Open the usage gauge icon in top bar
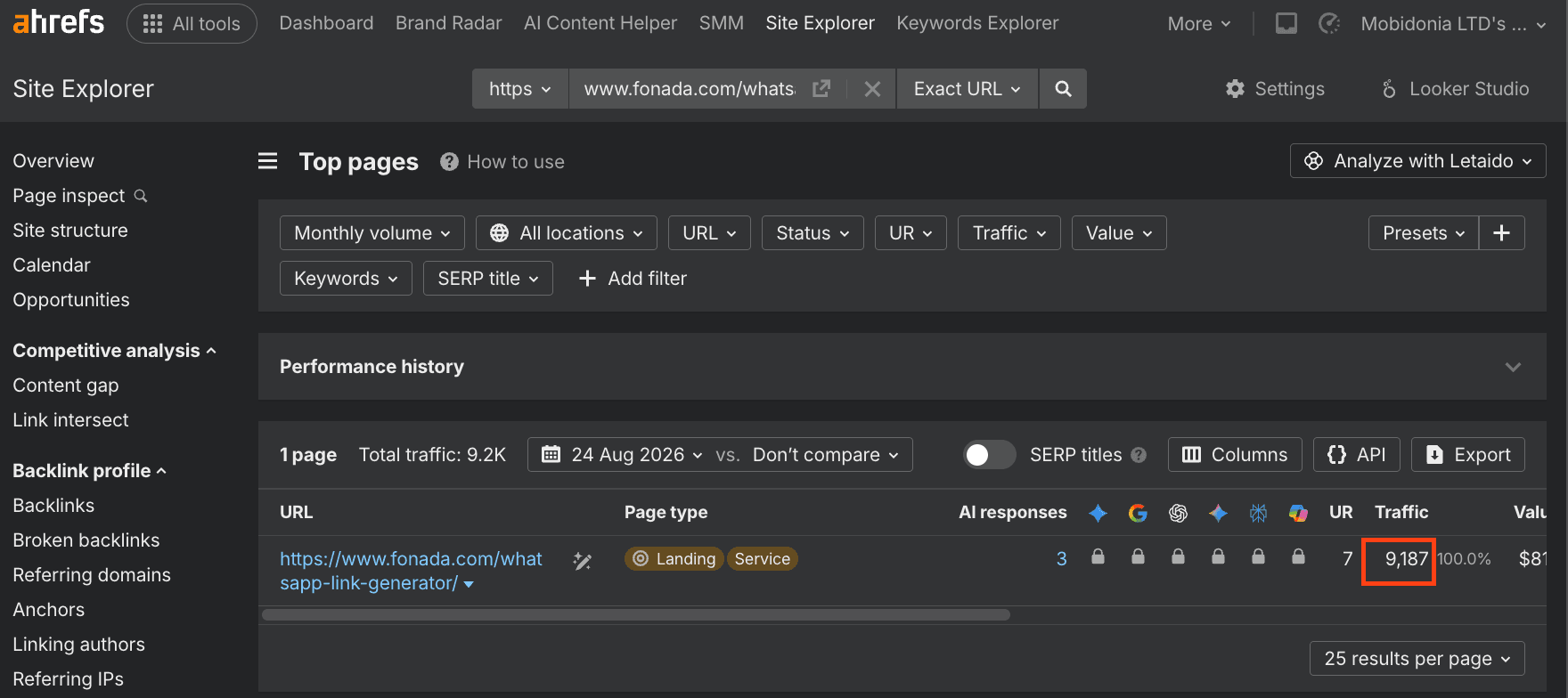 click(1329, 23)
